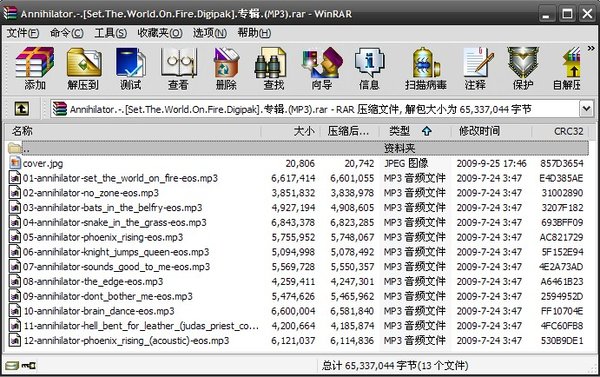The height and width of the screenshot is (377, 600).
Task: Select the cover.jpg file icon
Action: (x=15, y=163)
